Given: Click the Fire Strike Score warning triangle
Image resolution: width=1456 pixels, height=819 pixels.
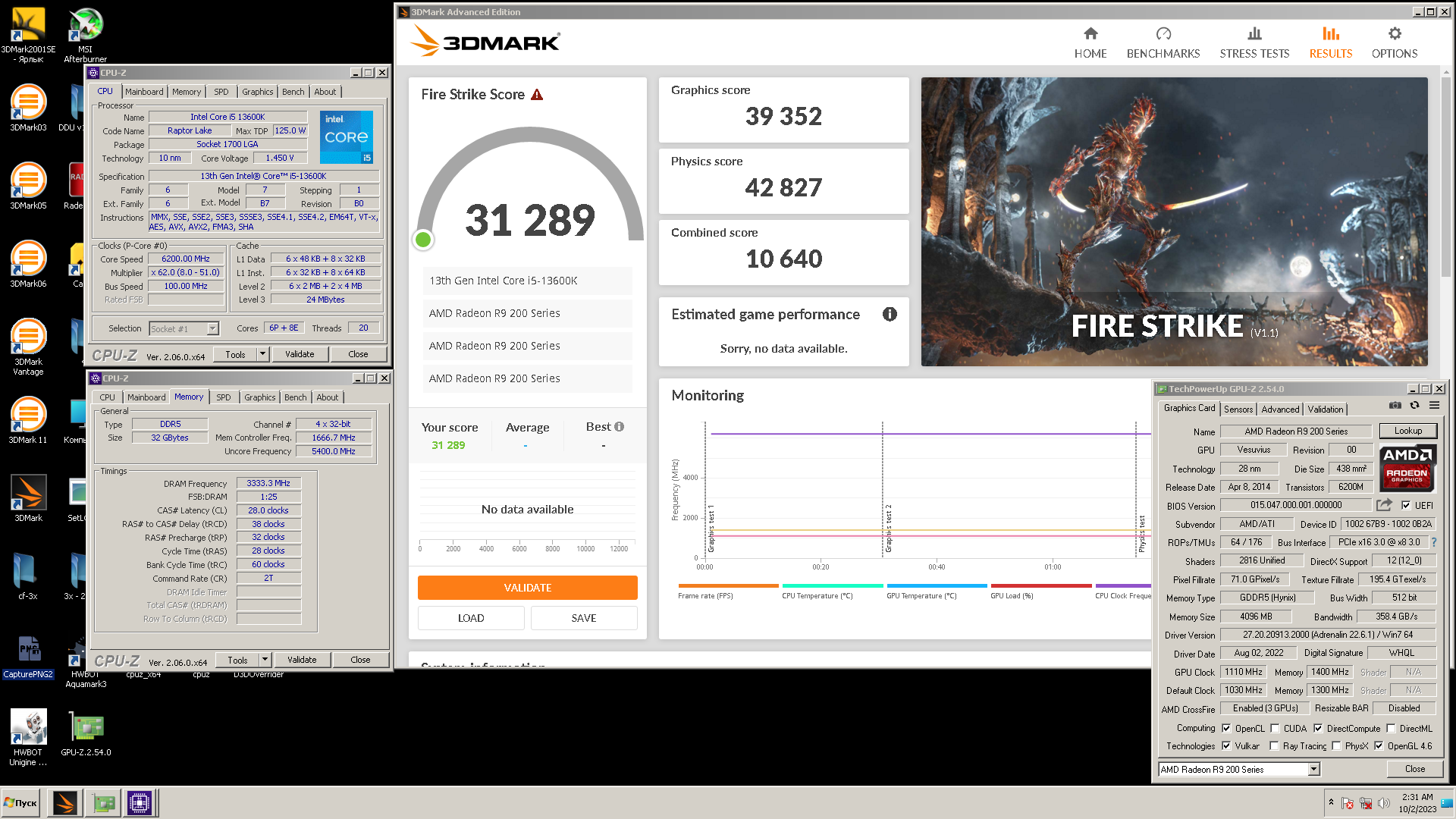Looking at the screenshot, I should click(x=537, y=95).
